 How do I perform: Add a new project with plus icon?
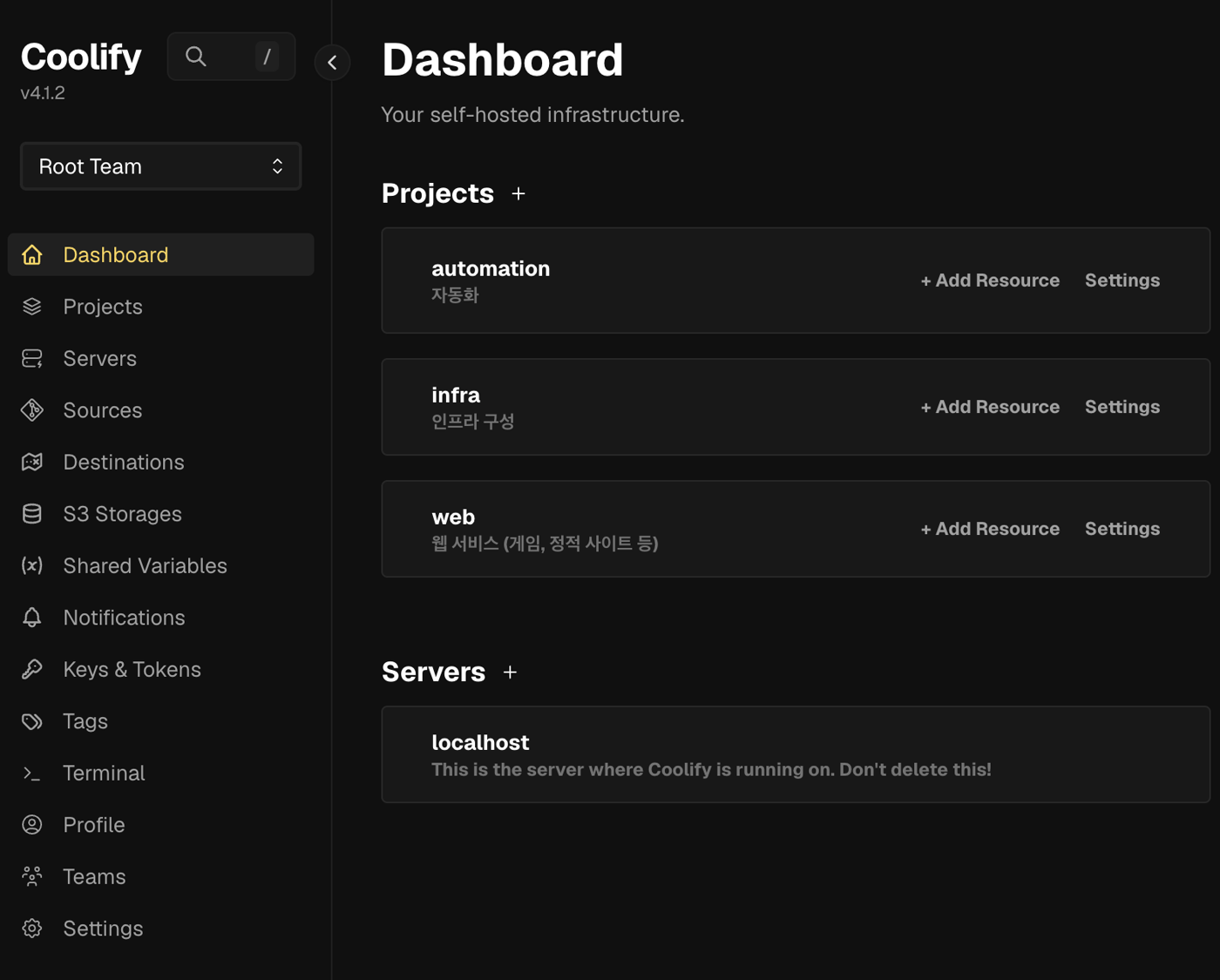tap(518, 193)
